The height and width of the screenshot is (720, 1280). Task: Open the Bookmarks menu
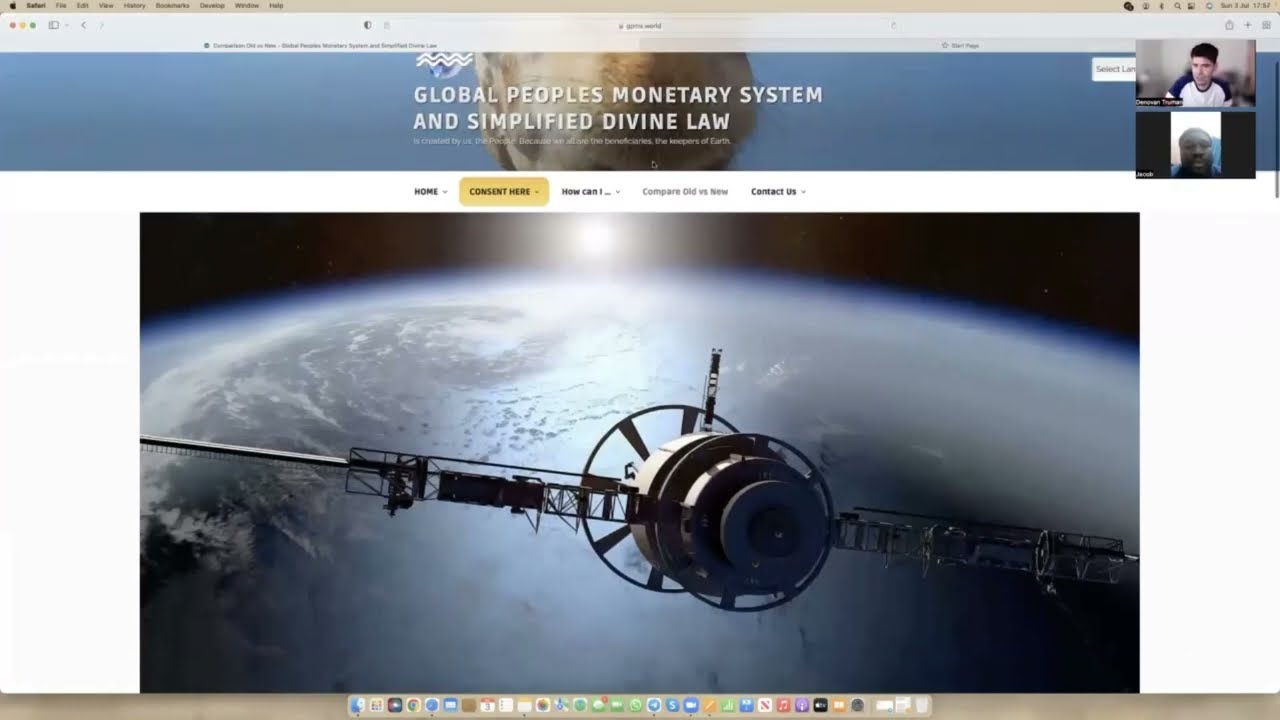[x=172, y=6]
